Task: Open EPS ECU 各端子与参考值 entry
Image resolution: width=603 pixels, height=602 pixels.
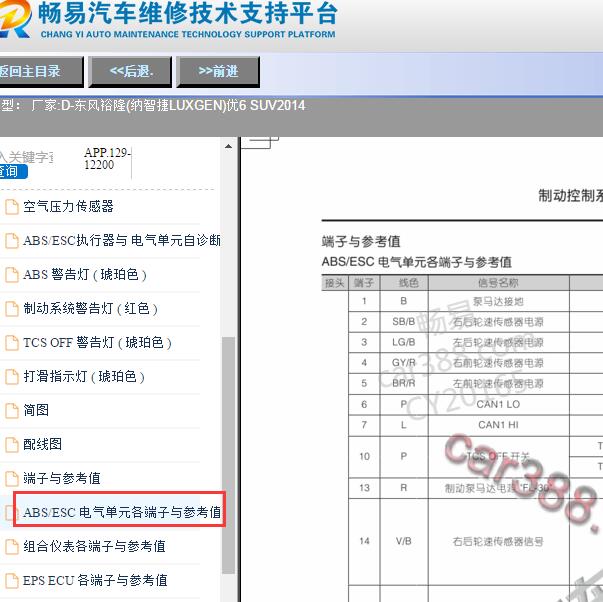Action: click(x=95, y=580)
